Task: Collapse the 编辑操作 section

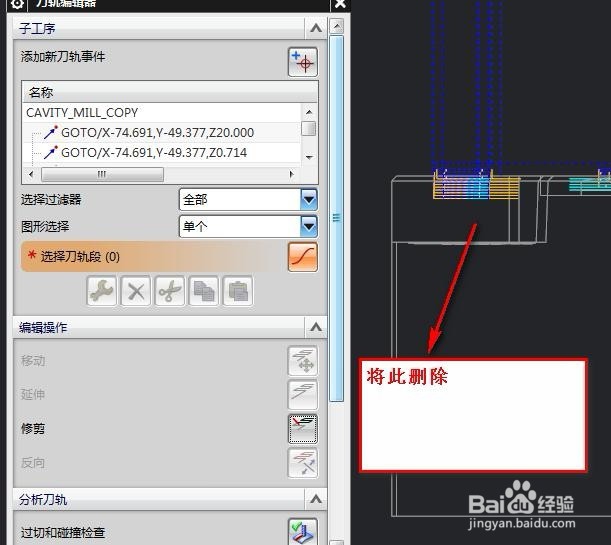Action: coord(316,327)
